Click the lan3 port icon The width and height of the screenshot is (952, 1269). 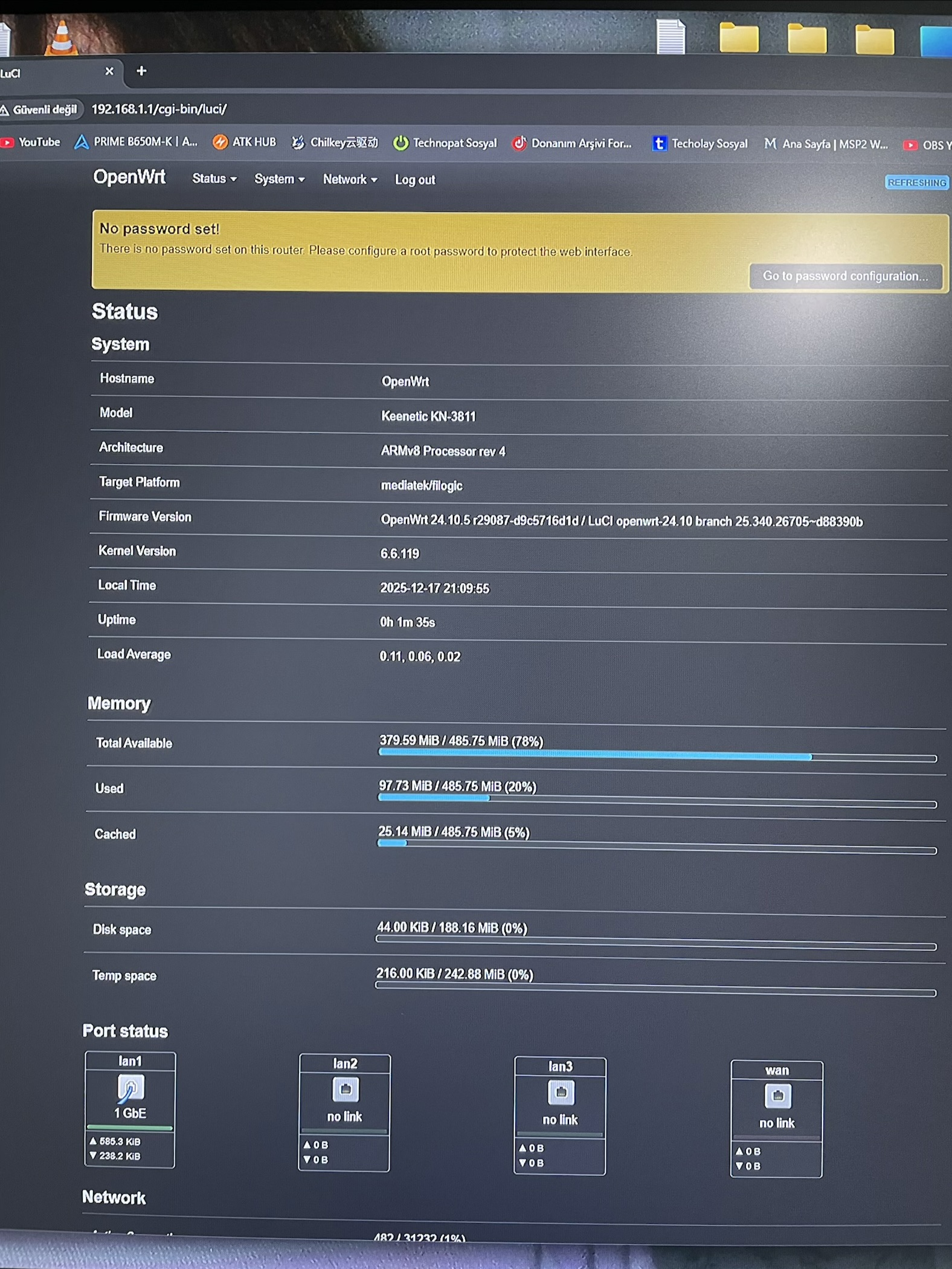click(x=561, y=1093)
